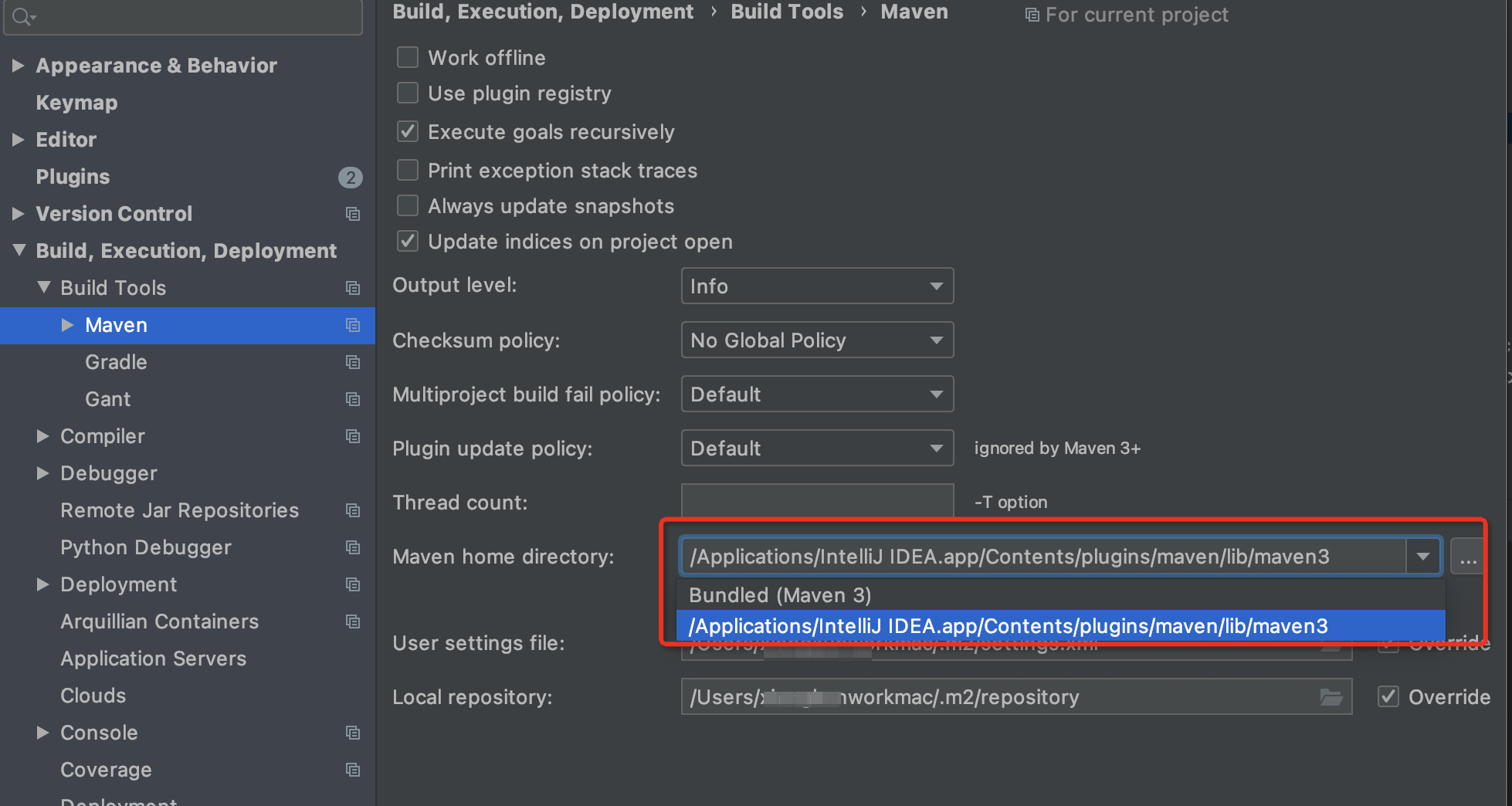Click project-level icon next to Gradle
Screen dimensions: 1512x806
353,362
